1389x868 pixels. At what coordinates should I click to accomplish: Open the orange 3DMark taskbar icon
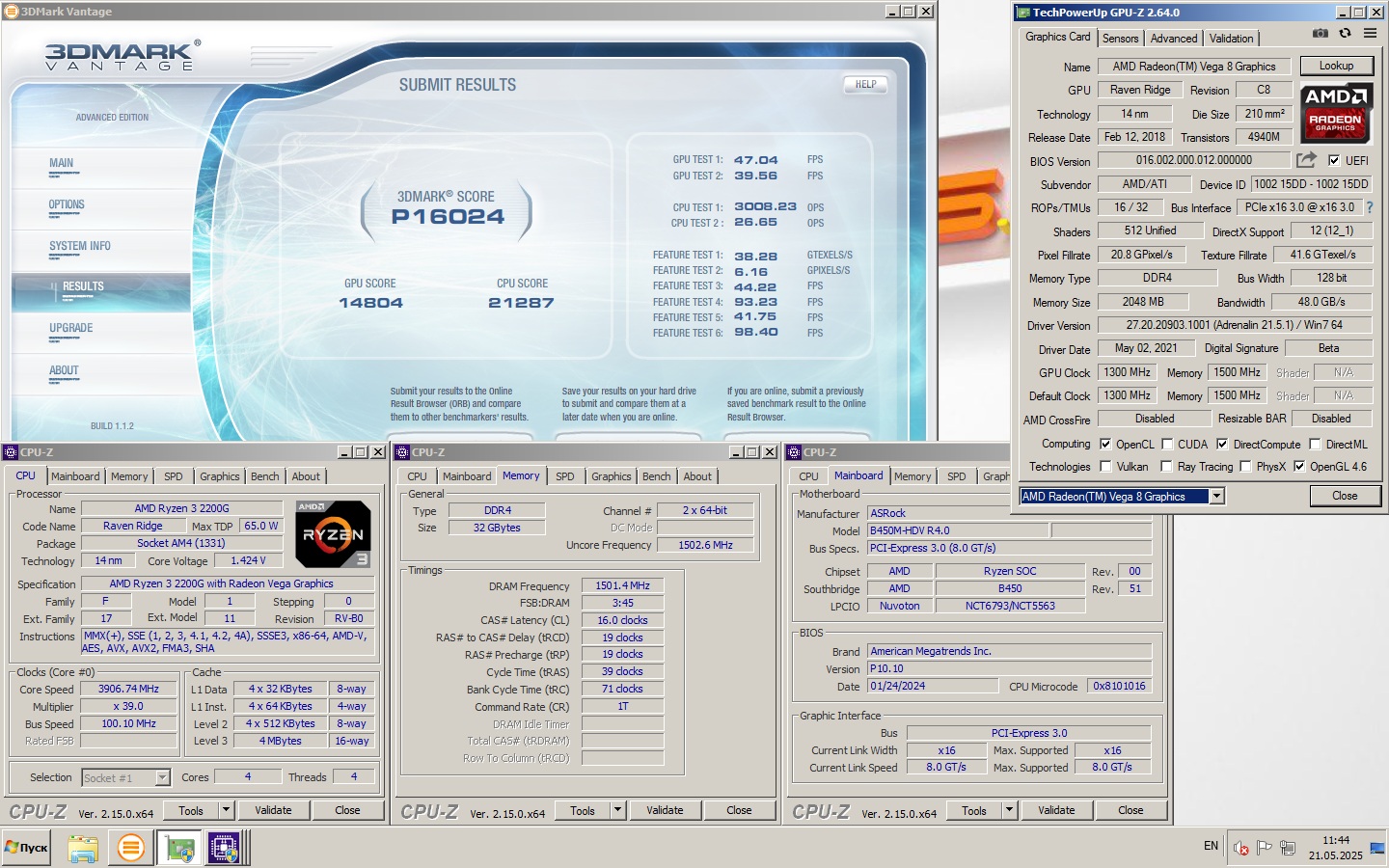coord(131,848)
